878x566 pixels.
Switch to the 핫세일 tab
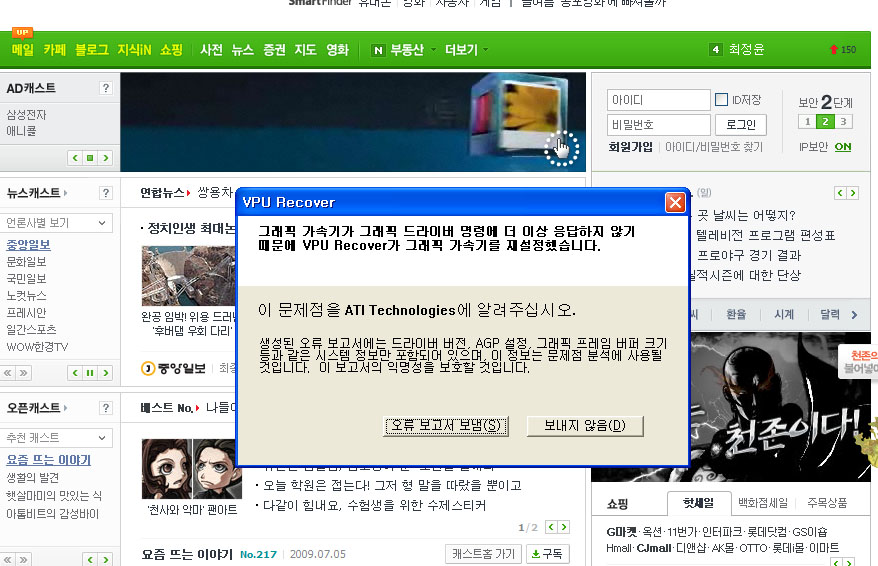[699, 503]
